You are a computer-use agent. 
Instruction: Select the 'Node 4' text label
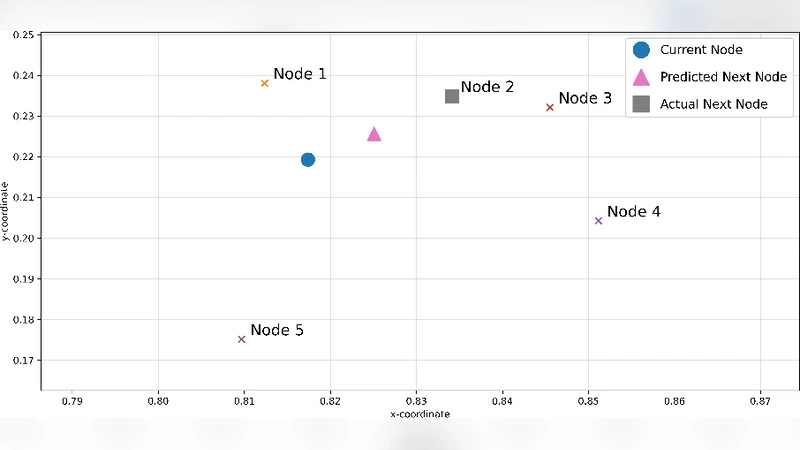[x=633, y=212]
